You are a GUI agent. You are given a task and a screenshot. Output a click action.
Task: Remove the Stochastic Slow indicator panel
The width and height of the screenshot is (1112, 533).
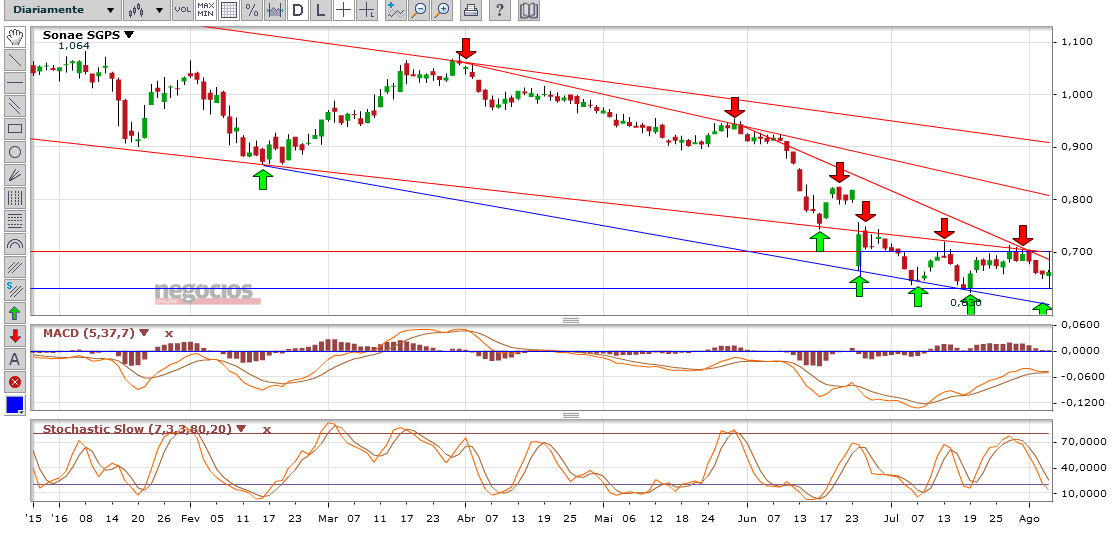click(267, 429)
